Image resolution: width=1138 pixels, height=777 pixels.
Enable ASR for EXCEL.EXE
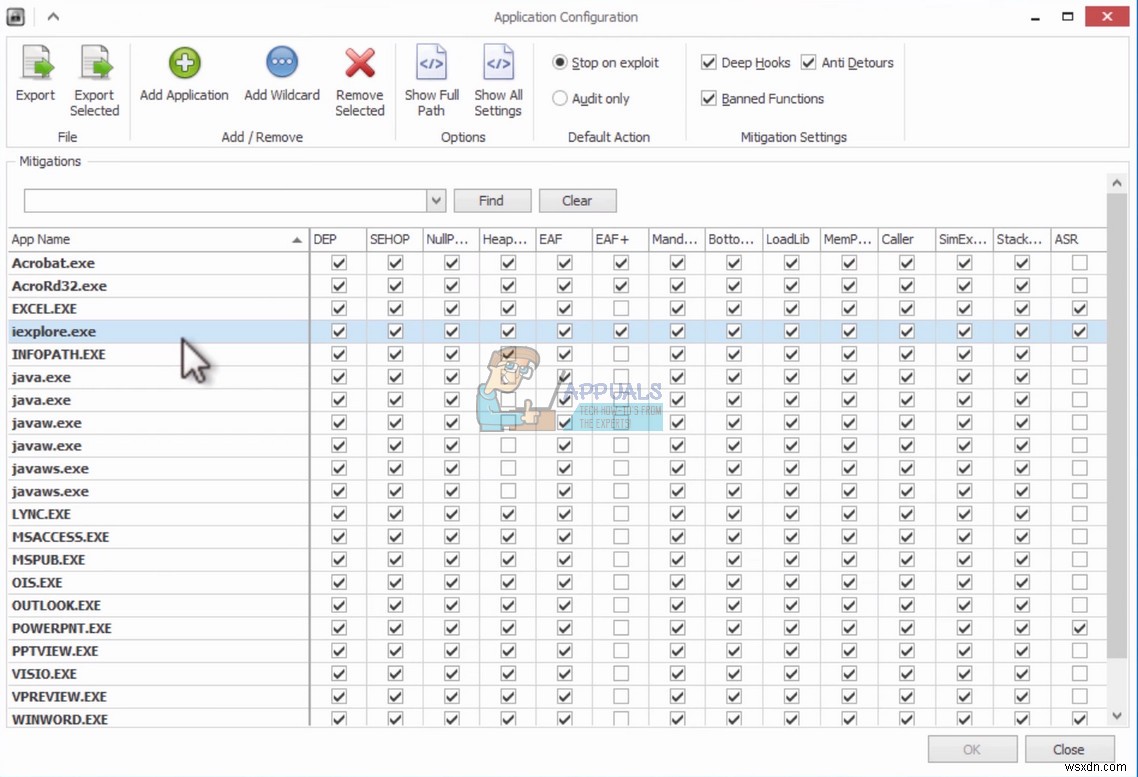tap(1078, 308)
